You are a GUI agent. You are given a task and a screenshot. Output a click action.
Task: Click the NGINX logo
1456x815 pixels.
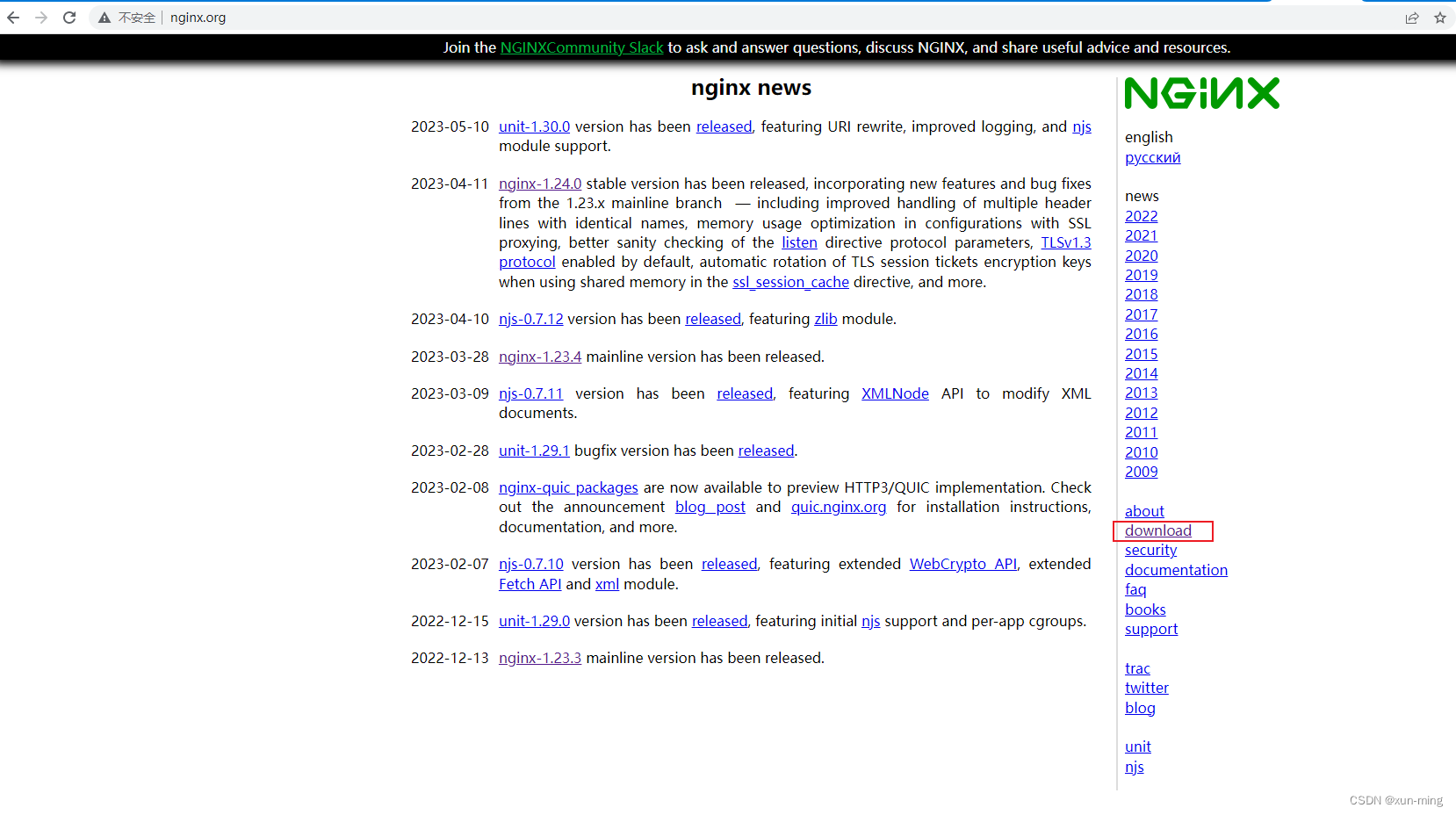click(1202, 93)
